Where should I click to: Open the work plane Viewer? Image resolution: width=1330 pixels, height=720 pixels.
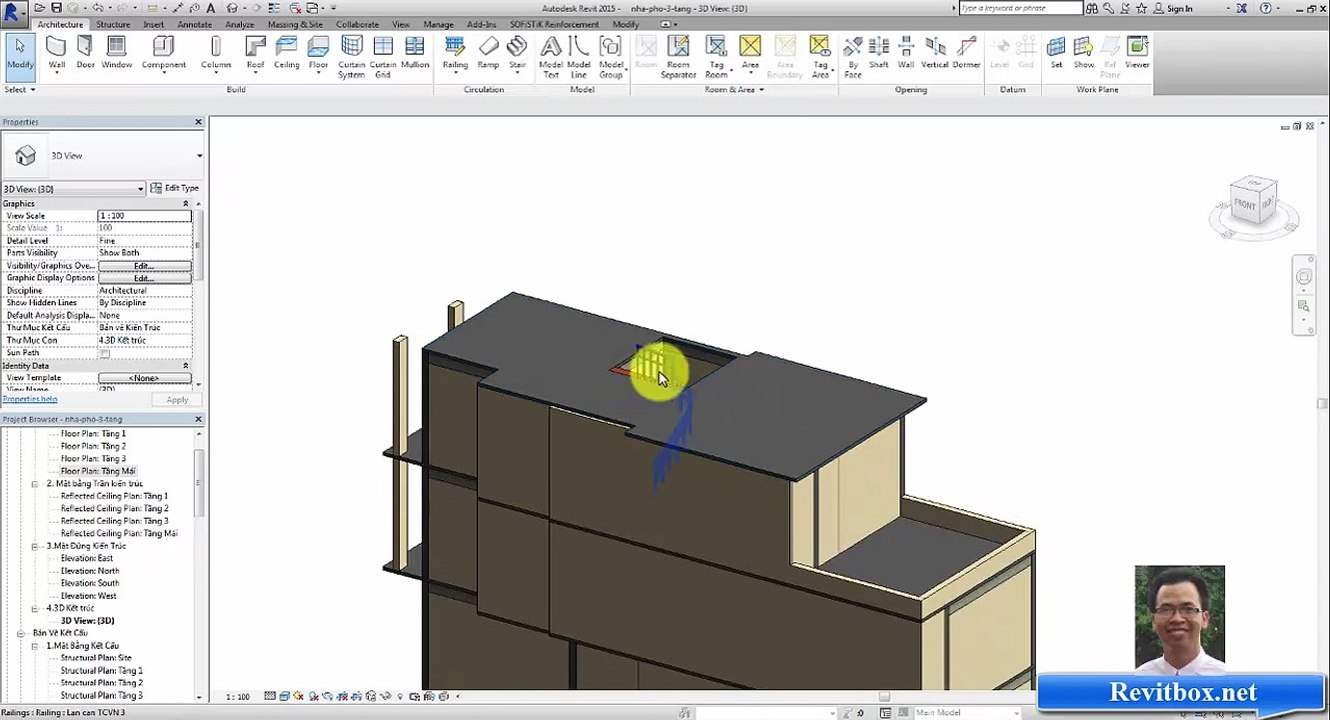point(1137,54)
